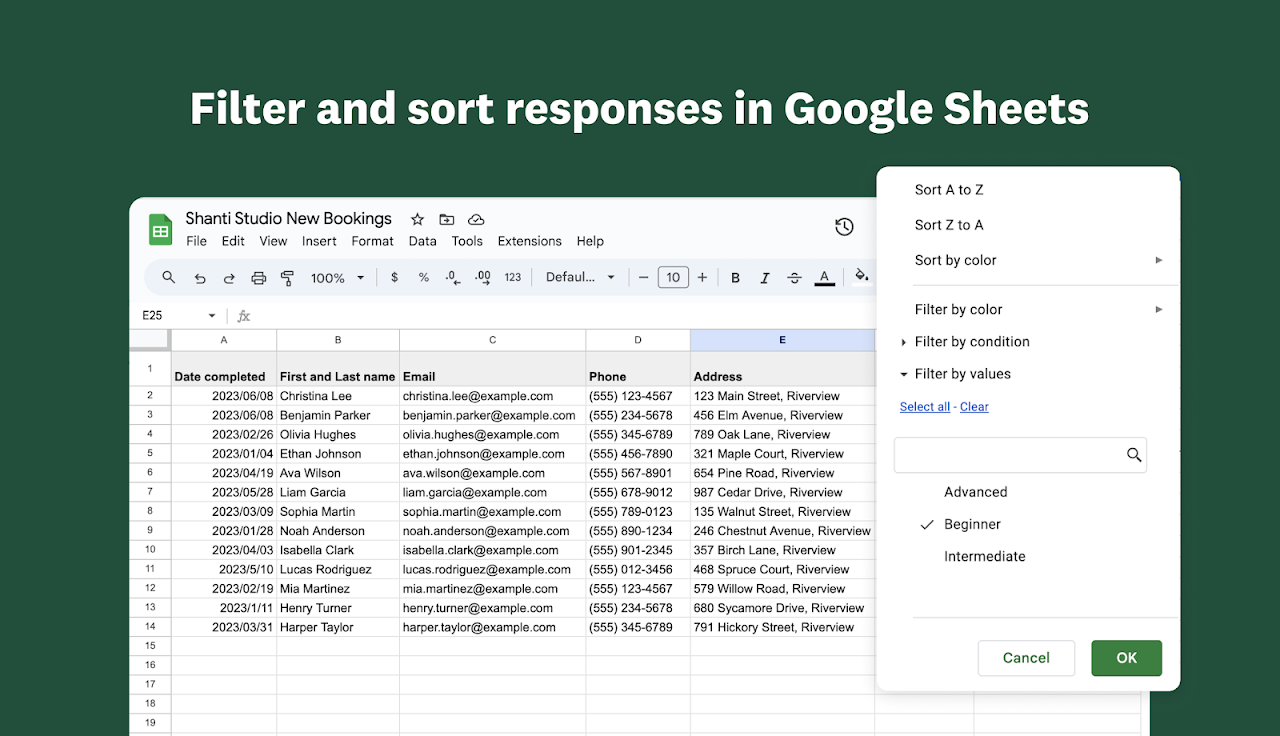Toggle bold formatting
This screenshot has height=736, width=1280.
[x=735, y=278]
